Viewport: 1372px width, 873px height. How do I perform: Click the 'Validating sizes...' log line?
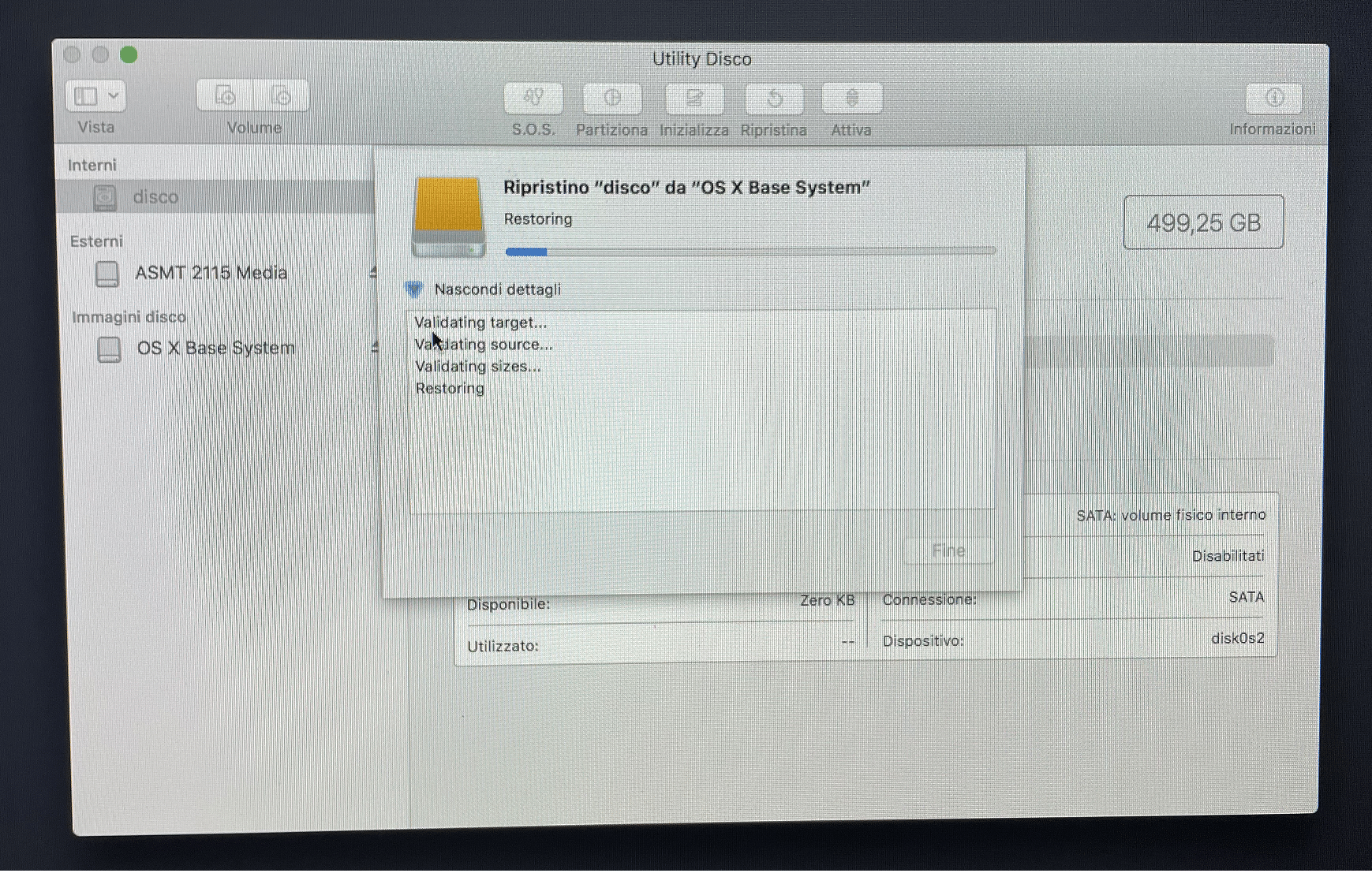(x=478, y=367)
